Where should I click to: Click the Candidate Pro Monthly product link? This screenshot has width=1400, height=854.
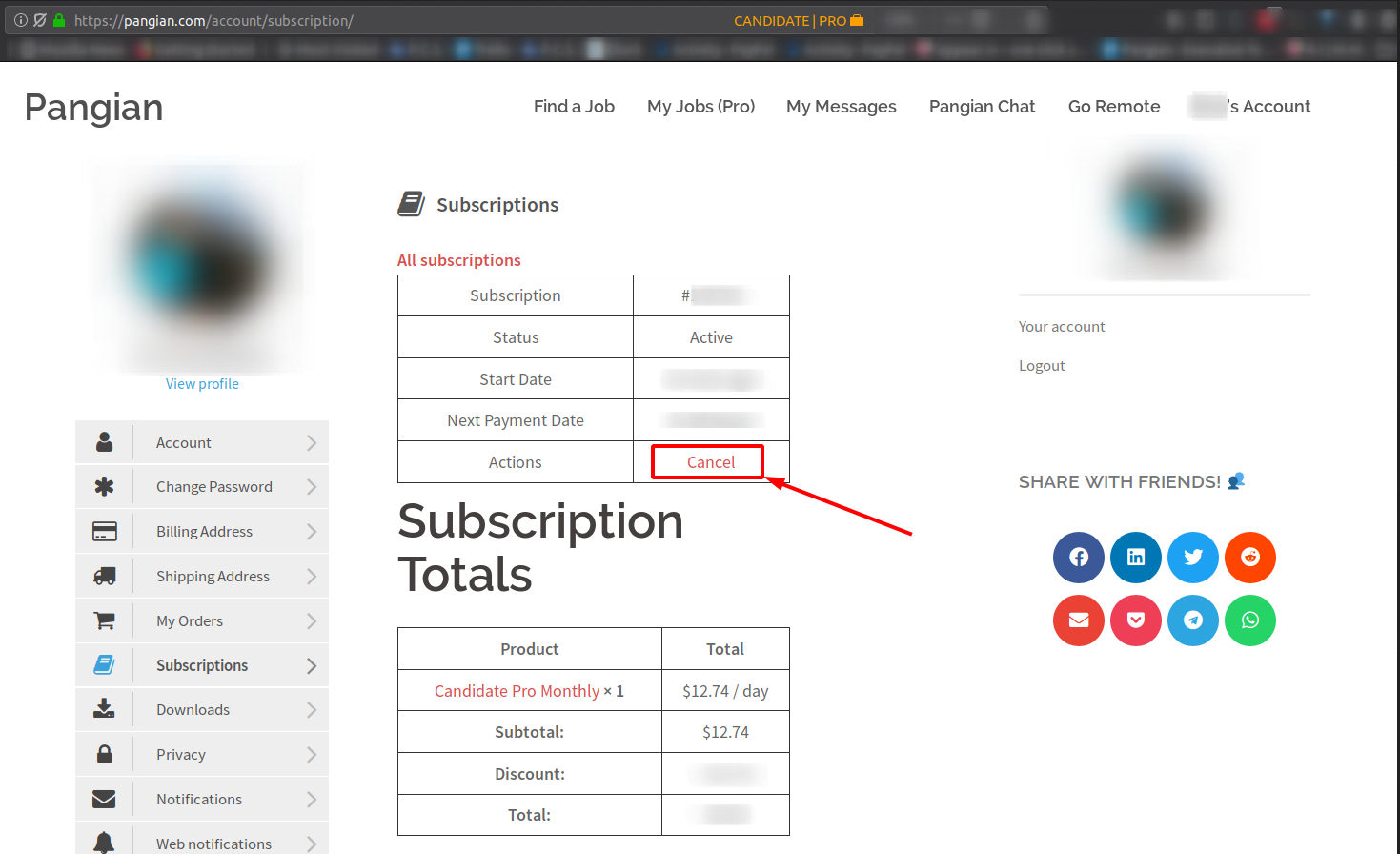point(517,691)
